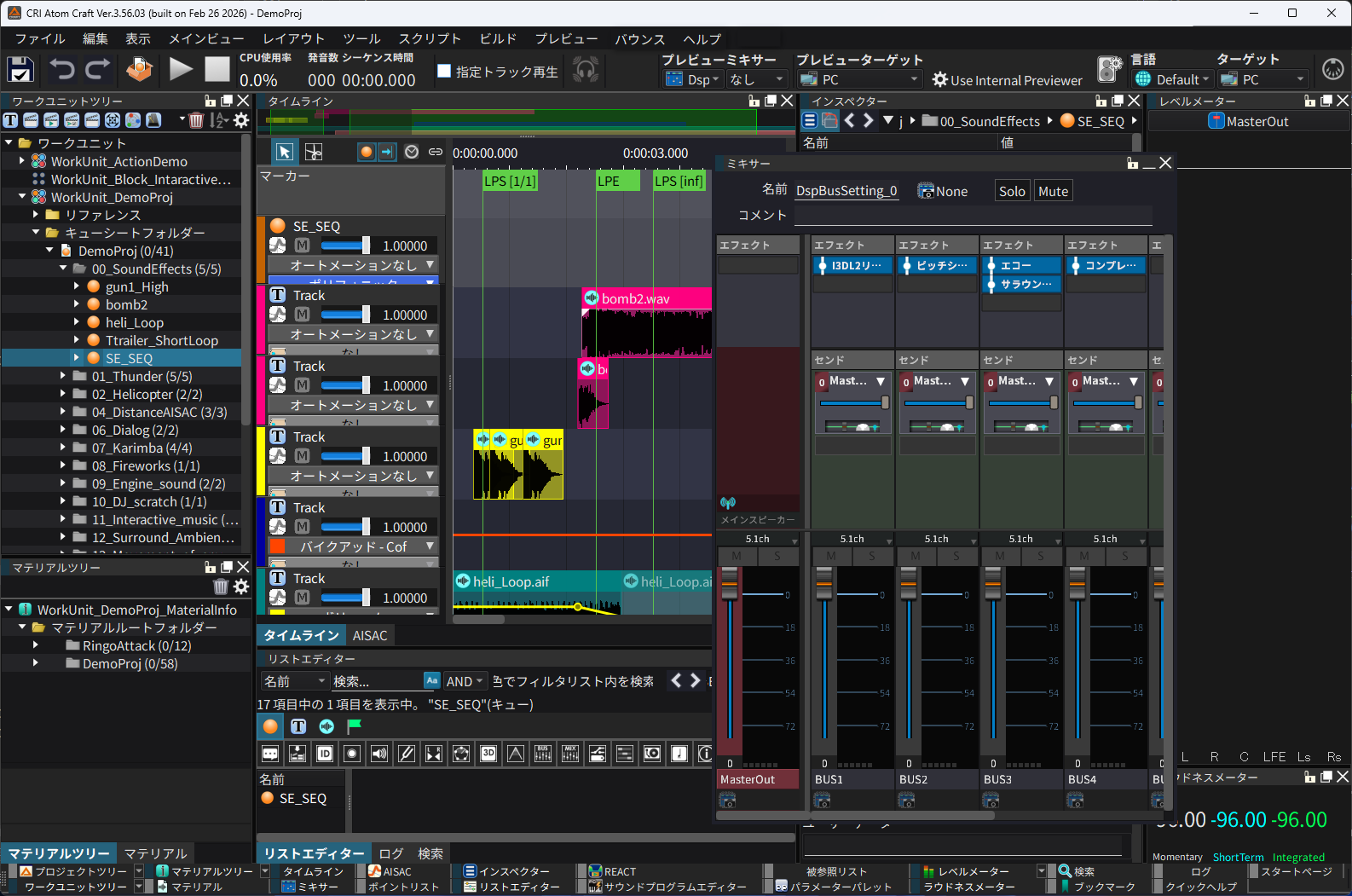Toggle Mute in the mixer panel

click(1053, 191)
